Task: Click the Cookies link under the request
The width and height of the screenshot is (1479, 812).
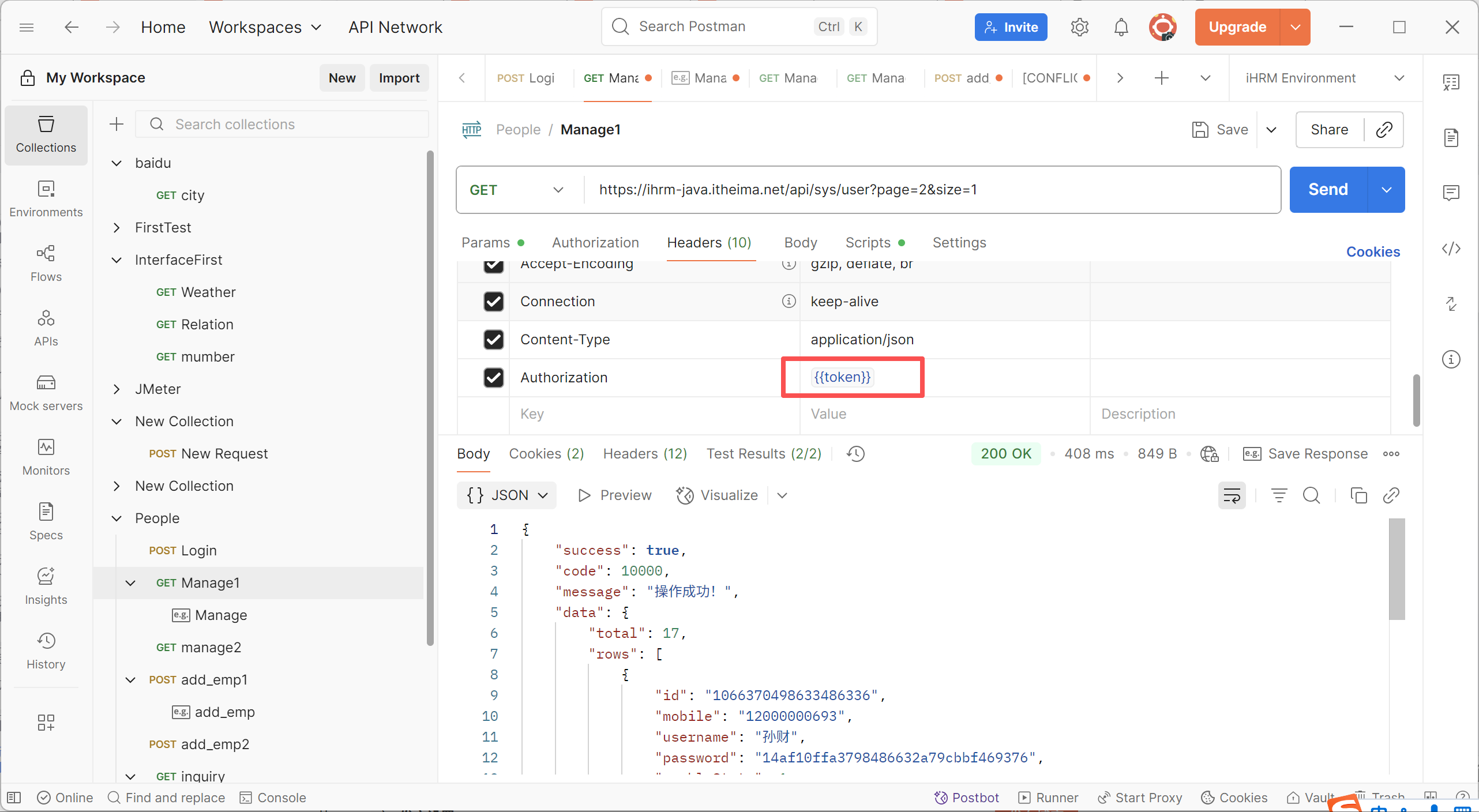Action: pos(1372,252)
